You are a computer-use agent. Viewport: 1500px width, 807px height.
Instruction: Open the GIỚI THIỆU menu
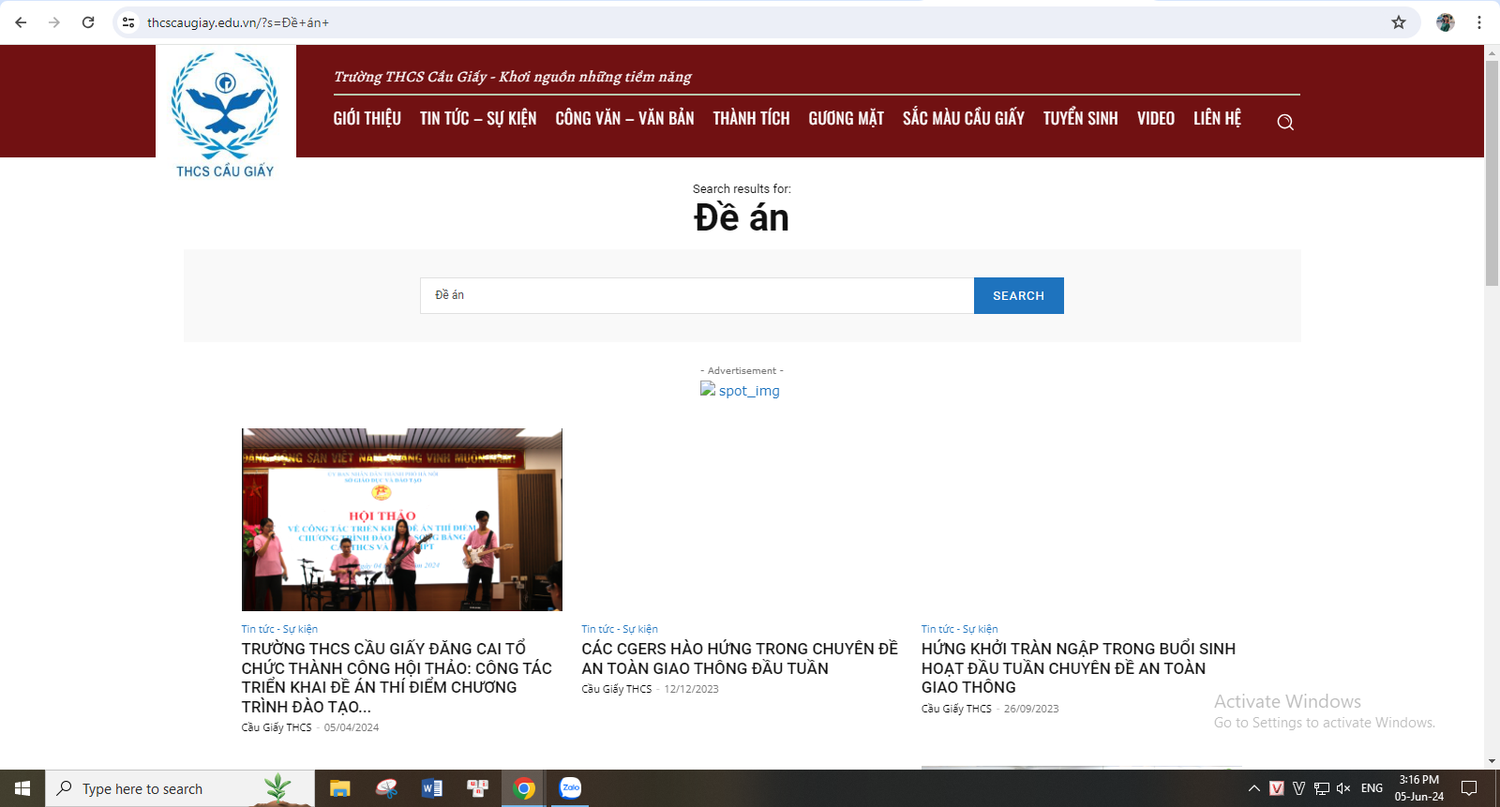pos(367,118)
